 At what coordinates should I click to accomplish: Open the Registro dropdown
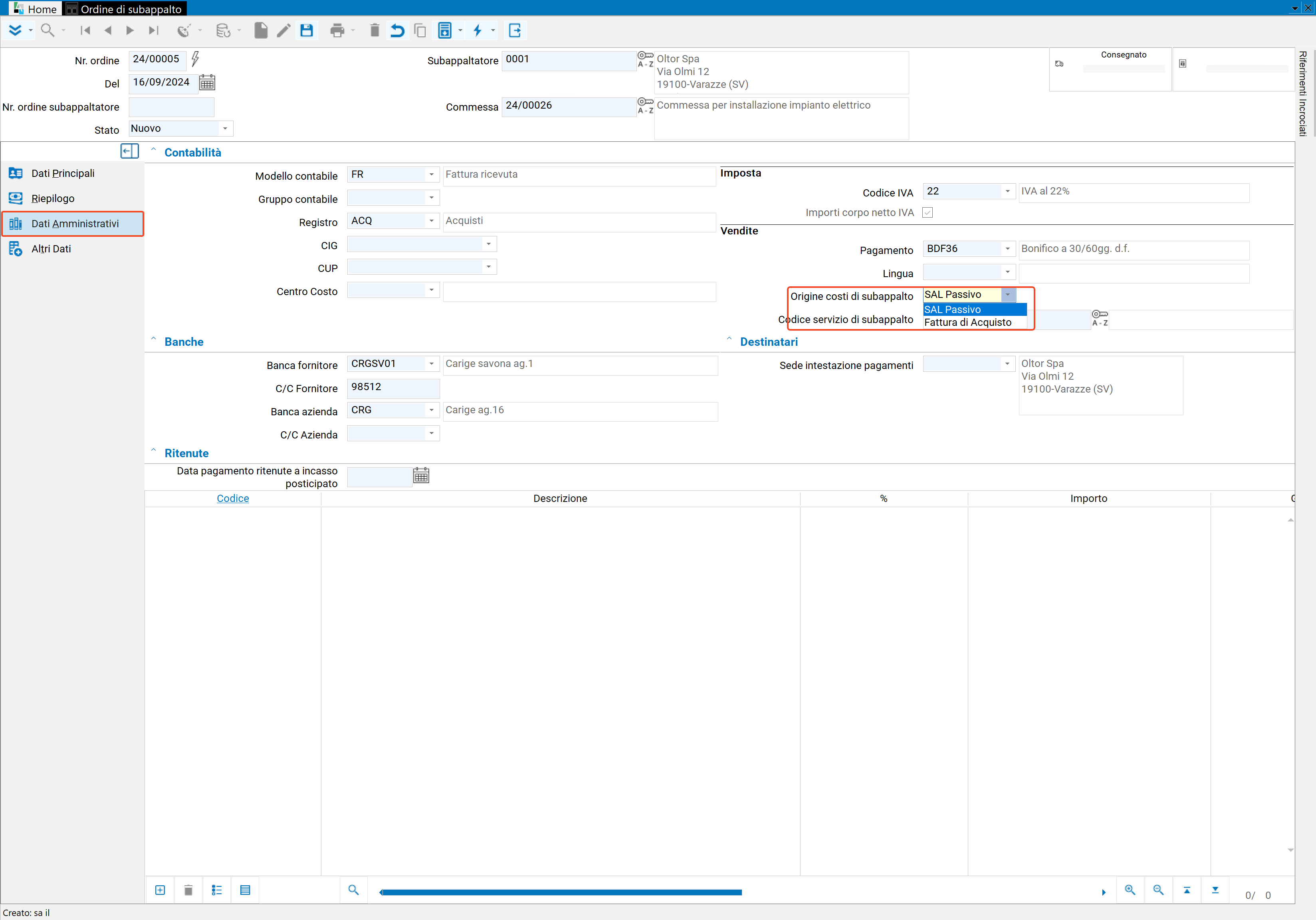click(x=432, y=221)
